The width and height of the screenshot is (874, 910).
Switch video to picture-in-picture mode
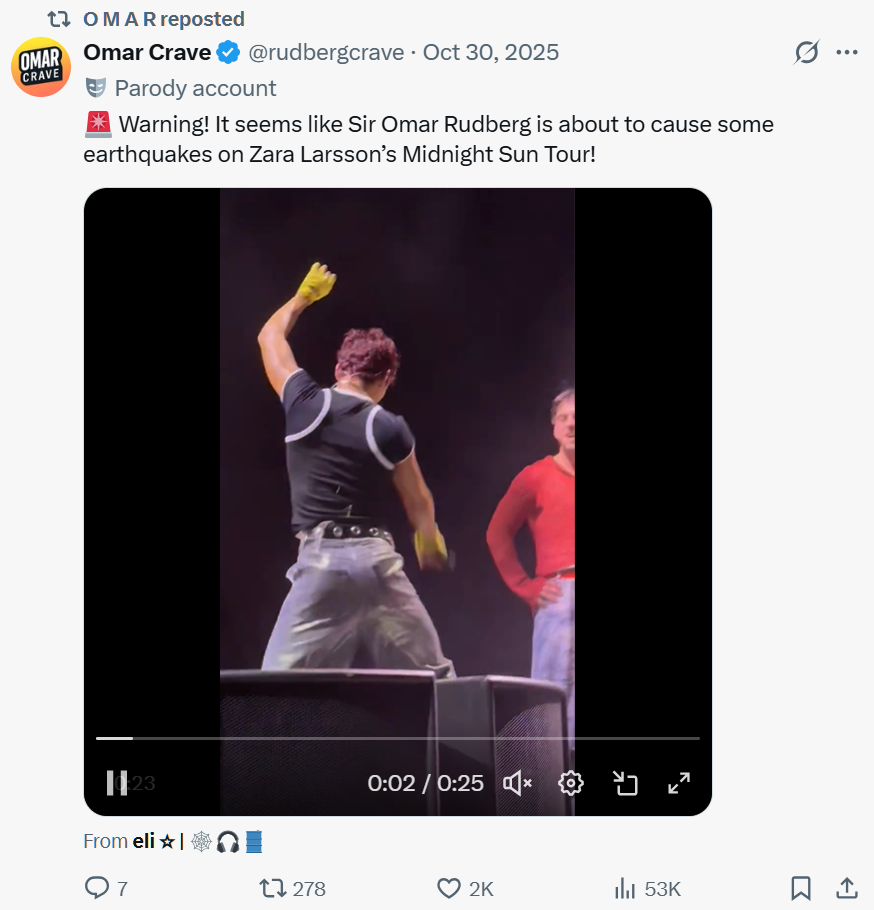[x=625, y=783]
